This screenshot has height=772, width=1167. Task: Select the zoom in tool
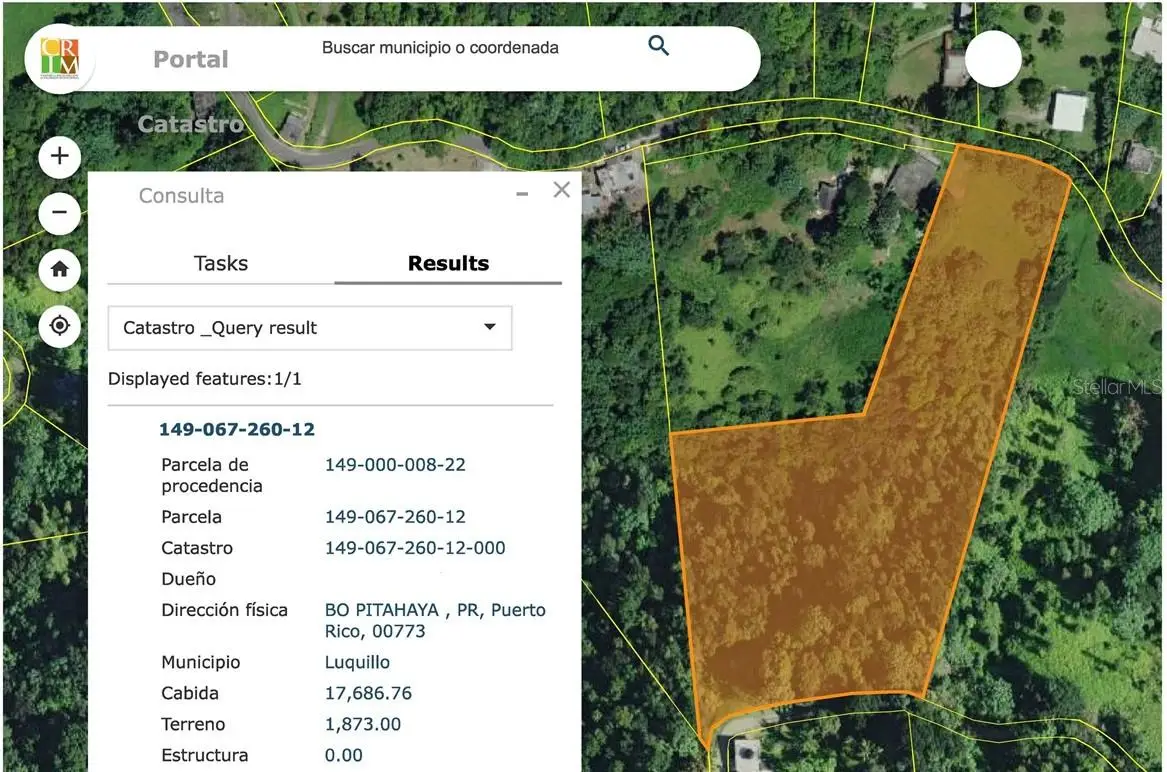point(58,157)
